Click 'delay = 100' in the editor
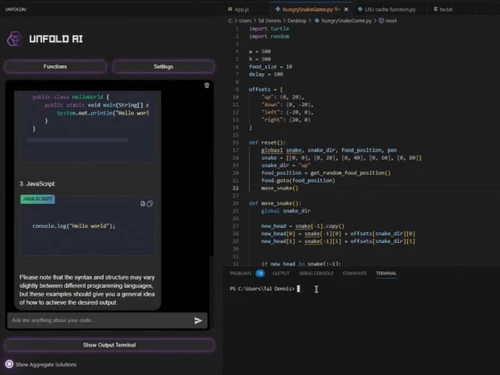 (x=266, y=74)
